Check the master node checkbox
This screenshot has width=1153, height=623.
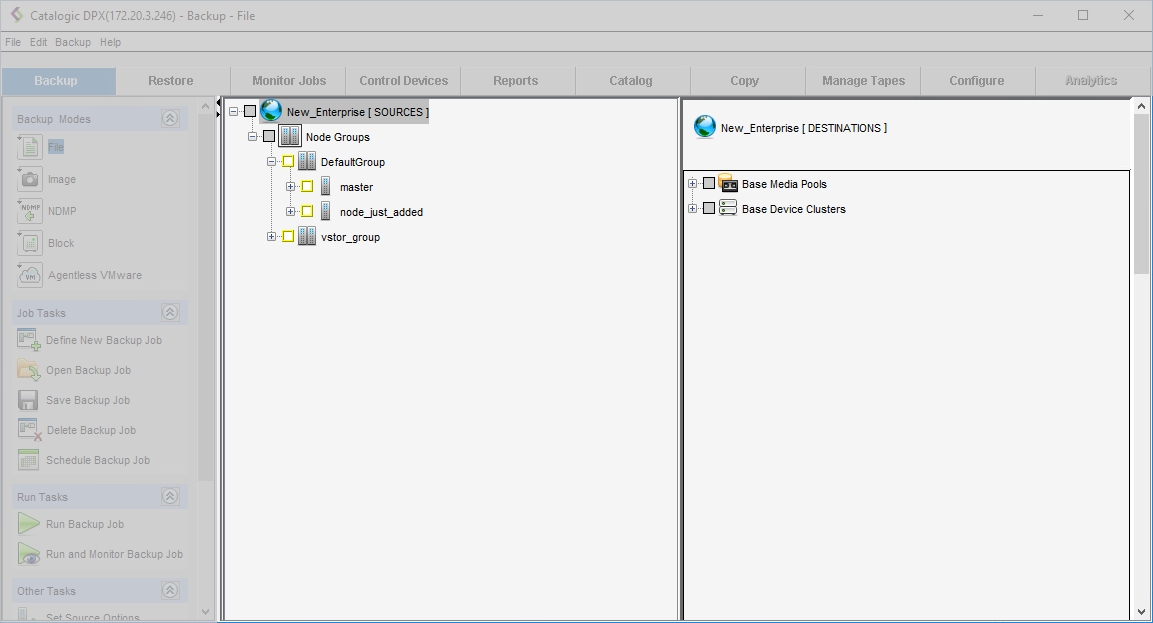(x=307, y=187)
